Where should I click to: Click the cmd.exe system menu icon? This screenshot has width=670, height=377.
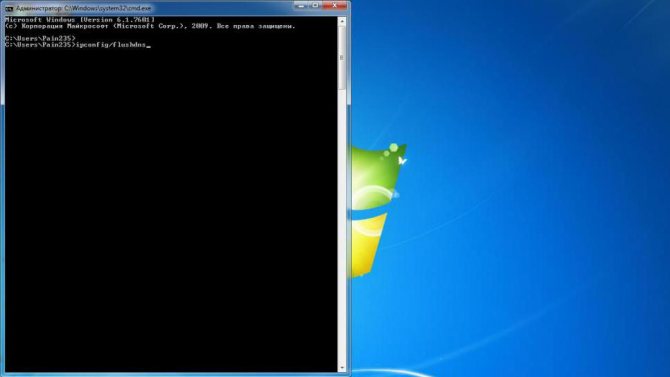click(x=9, y=8)
